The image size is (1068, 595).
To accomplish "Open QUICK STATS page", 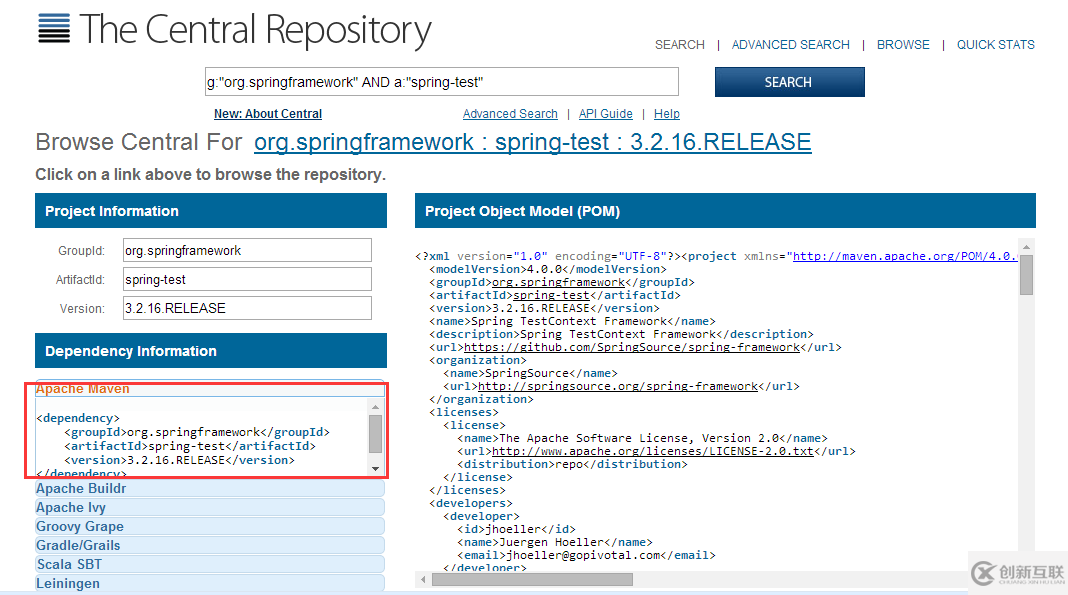I will (x=996, y=45).
